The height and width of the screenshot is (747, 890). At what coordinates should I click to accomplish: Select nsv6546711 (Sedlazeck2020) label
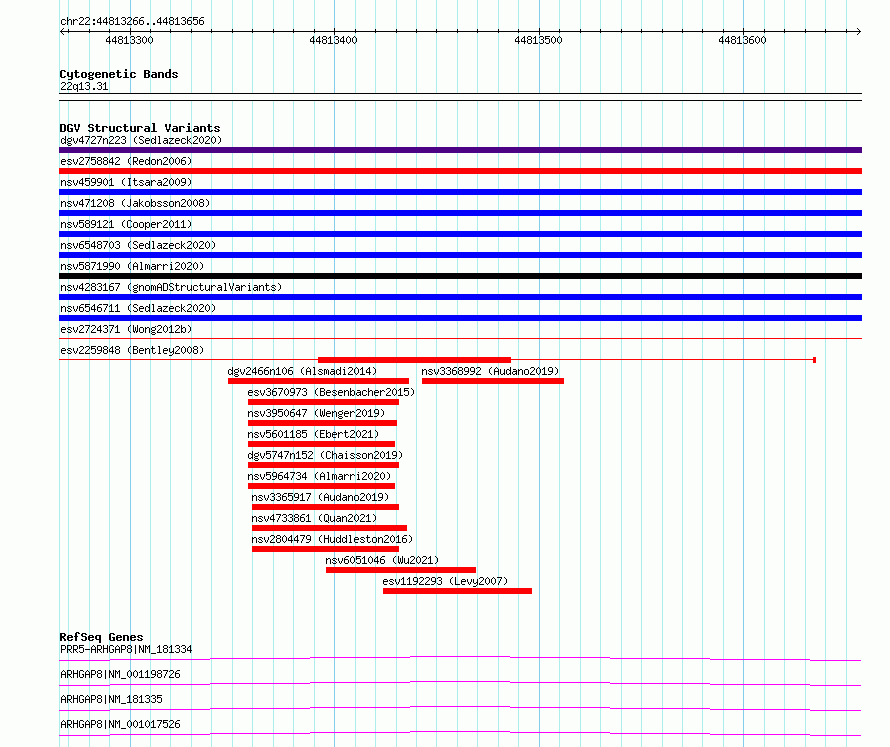click(138, 308)
